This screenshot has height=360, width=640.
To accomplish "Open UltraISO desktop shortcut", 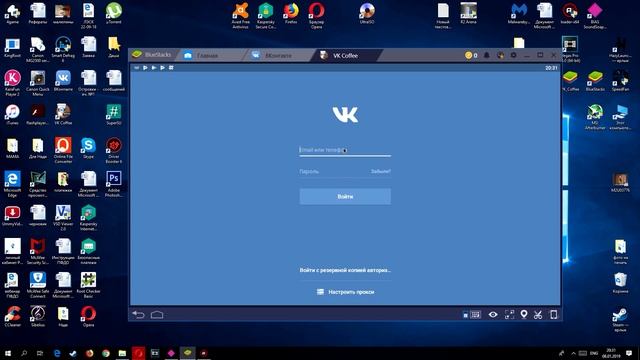I will [367, 13].
